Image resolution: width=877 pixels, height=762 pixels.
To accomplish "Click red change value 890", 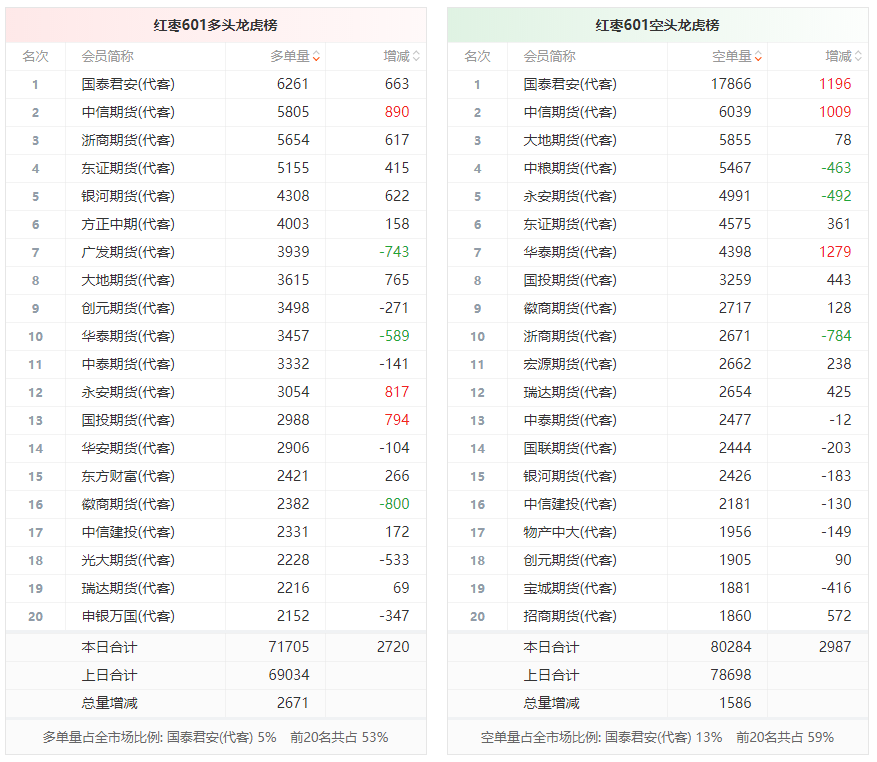I will tap(397, 112).
